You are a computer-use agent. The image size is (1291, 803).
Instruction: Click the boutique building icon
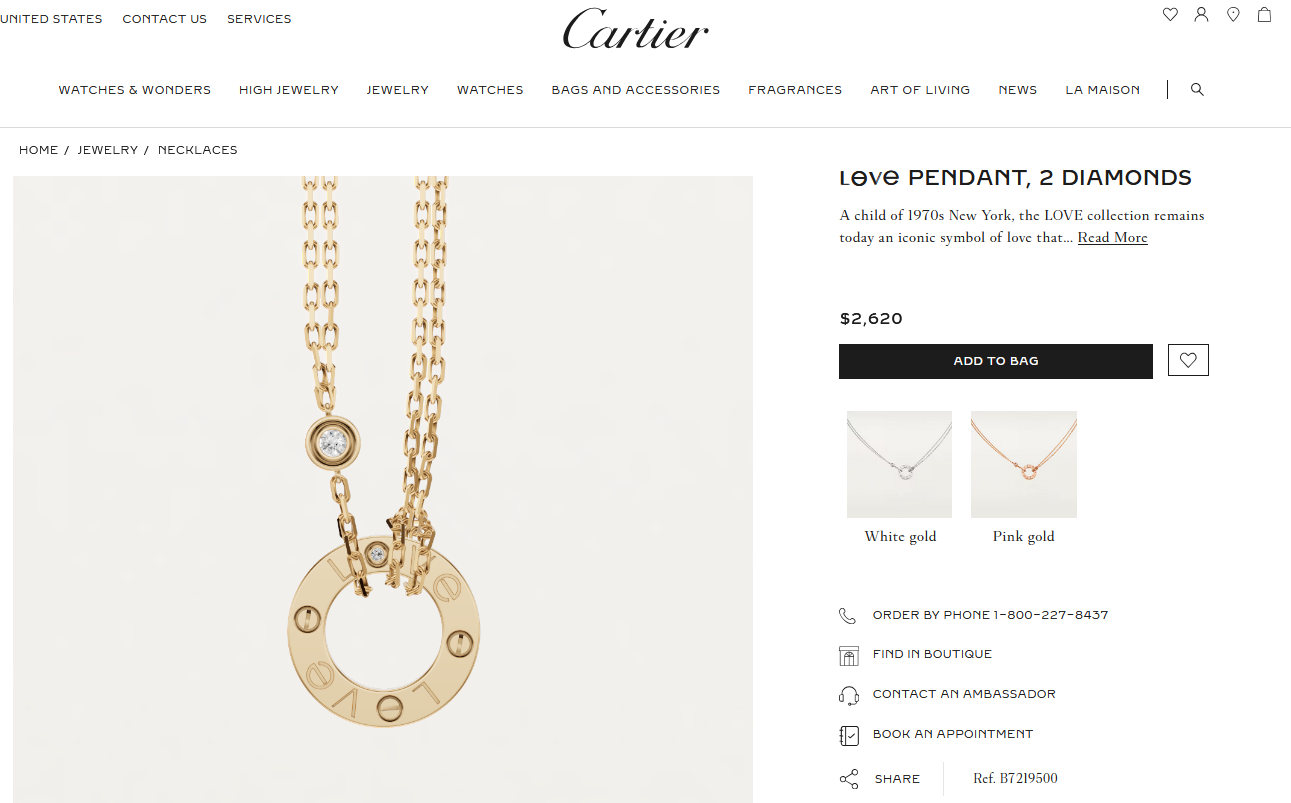click(x=849, y=655)
